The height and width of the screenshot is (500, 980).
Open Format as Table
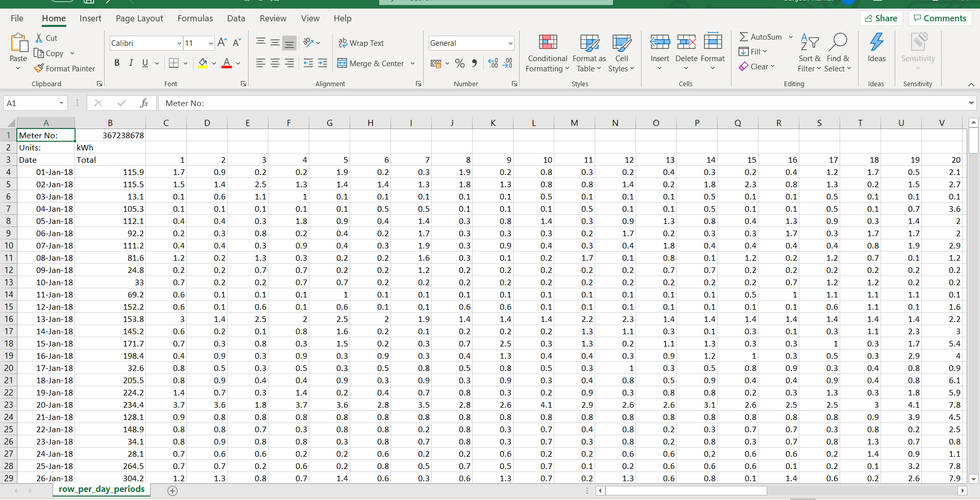[589, 54]
